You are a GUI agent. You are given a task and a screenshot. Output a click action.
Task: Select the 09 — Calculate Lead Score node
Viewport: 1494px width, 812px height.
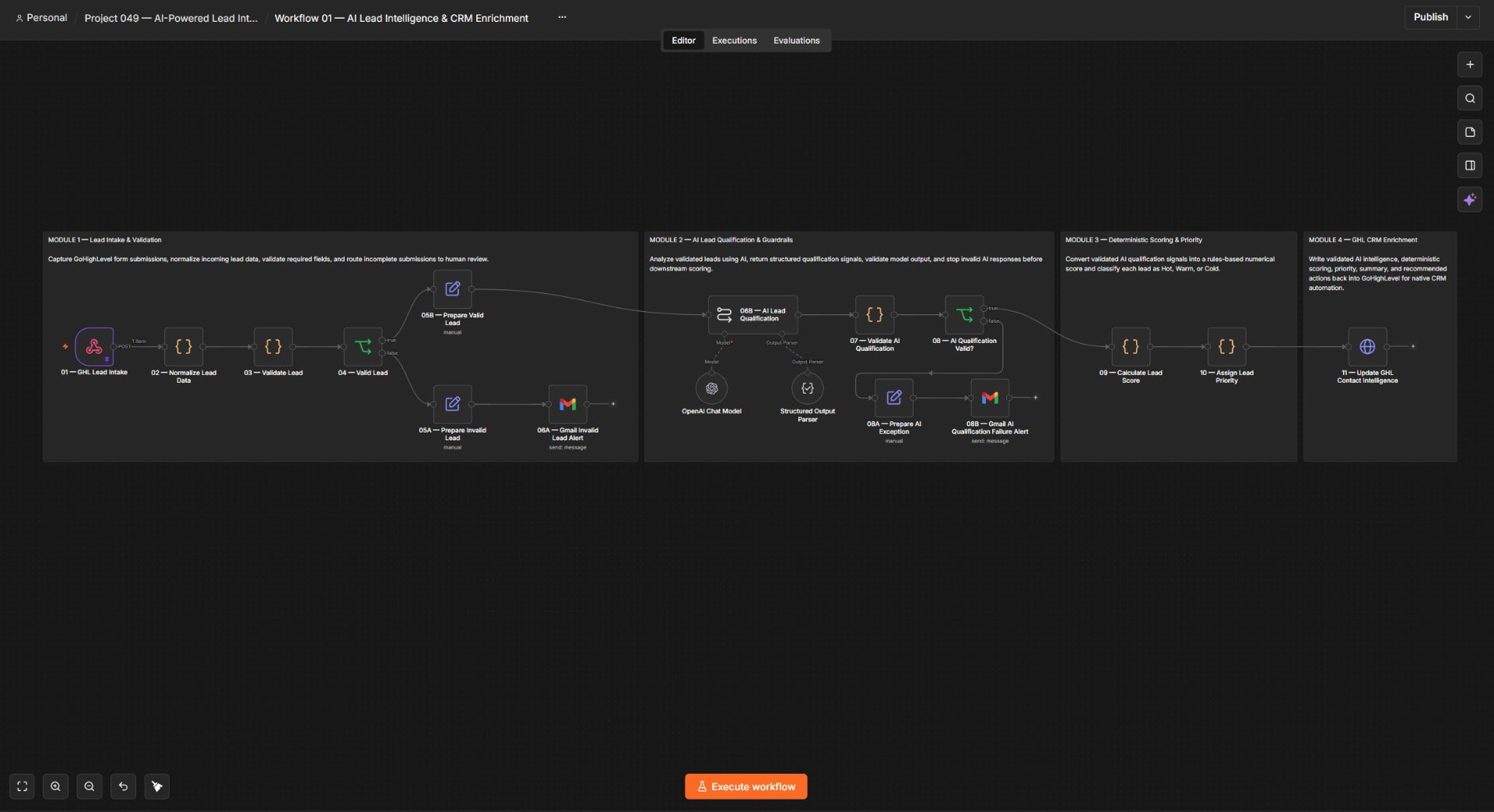[x=1131, y=347]
